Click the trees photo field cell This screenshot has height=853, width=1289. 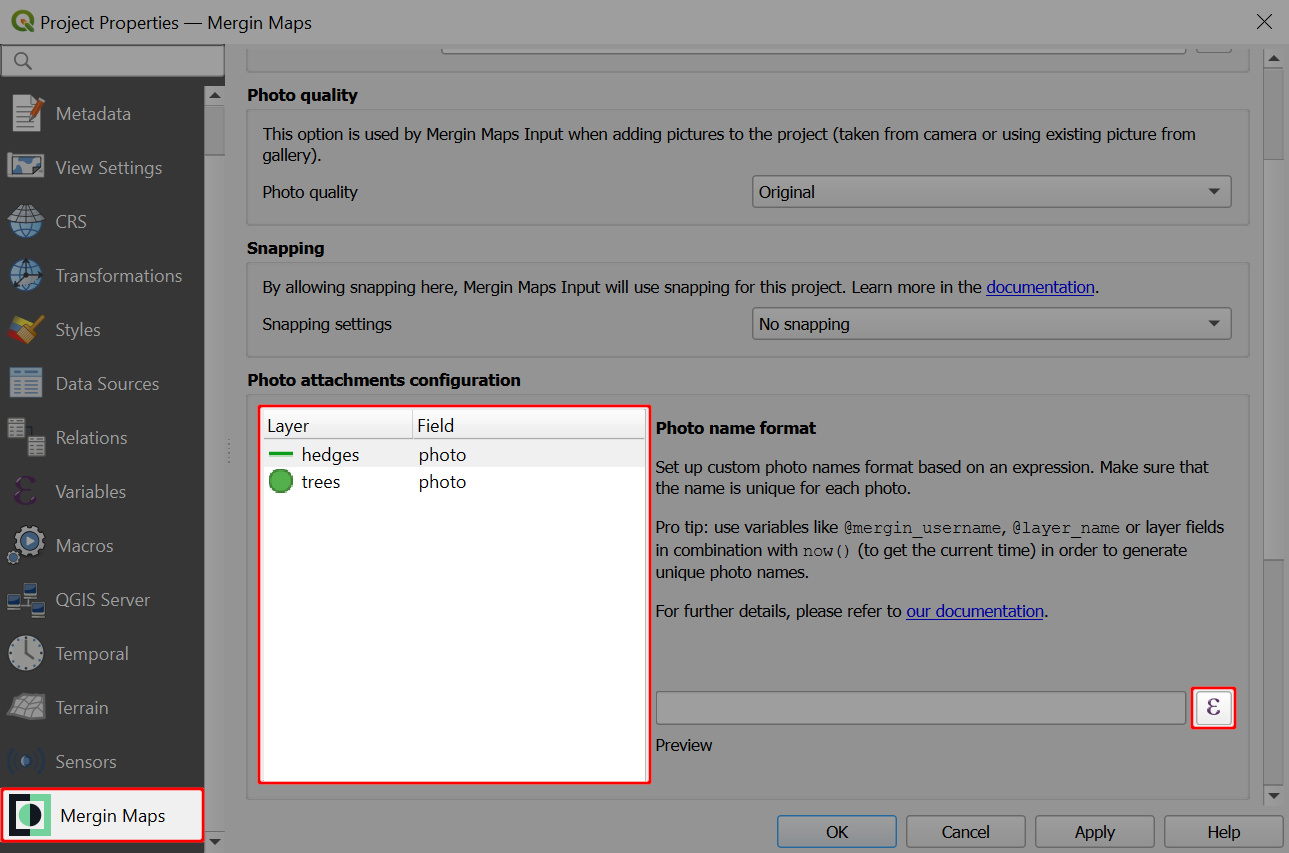[x=443, y=482]
